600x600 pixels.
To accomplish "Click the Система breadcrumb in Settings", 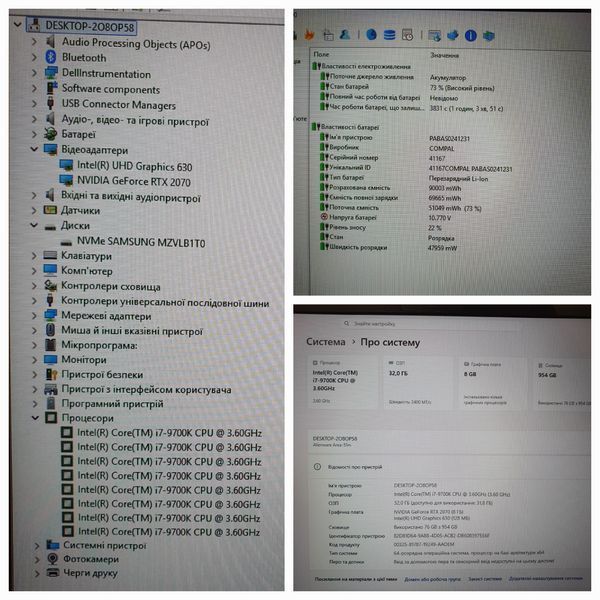I will pyautogui.click(x=326, y=341).
